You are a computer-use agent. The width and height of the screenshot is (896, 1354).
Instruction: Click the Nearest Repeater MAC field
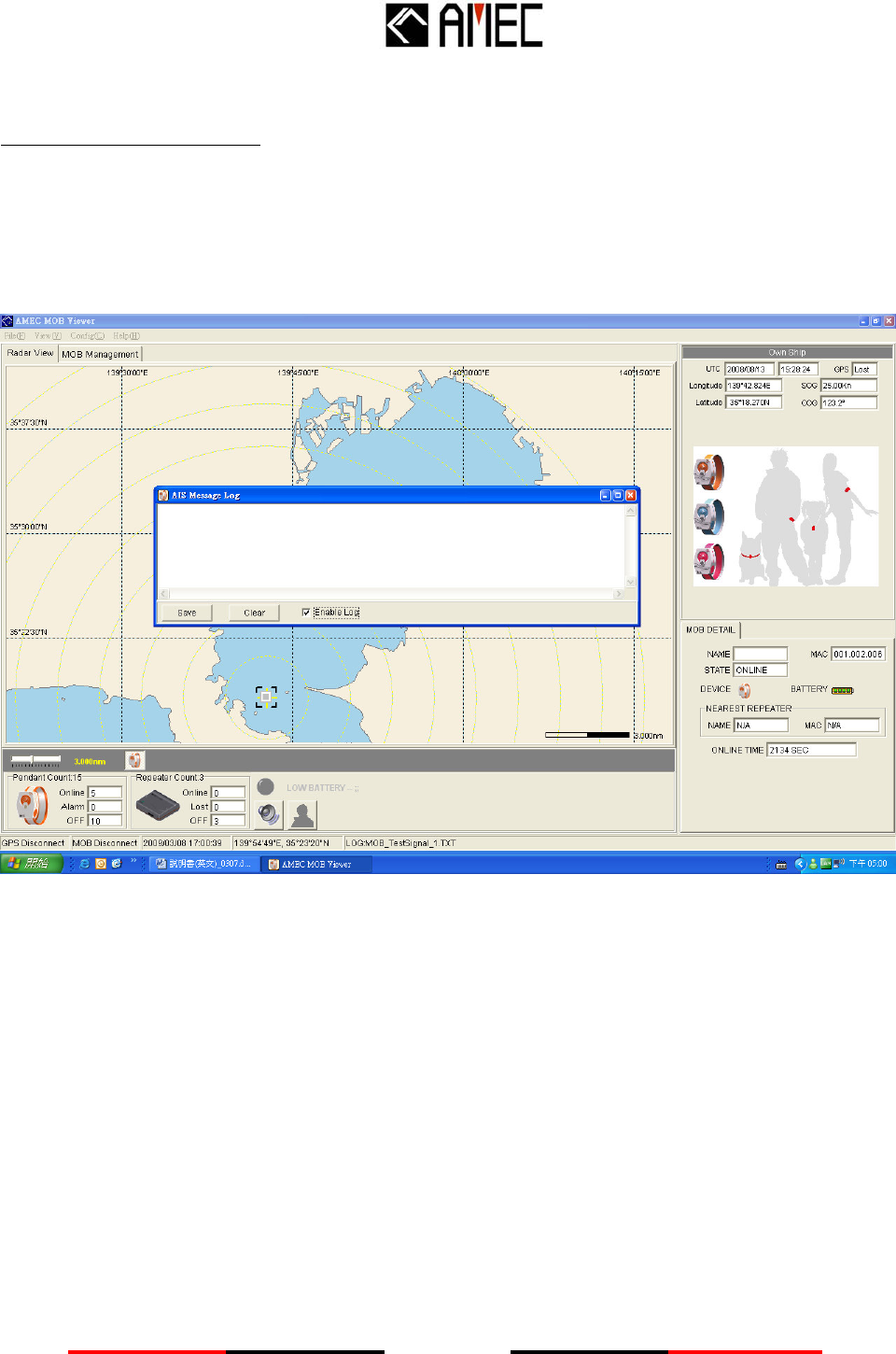852,725
